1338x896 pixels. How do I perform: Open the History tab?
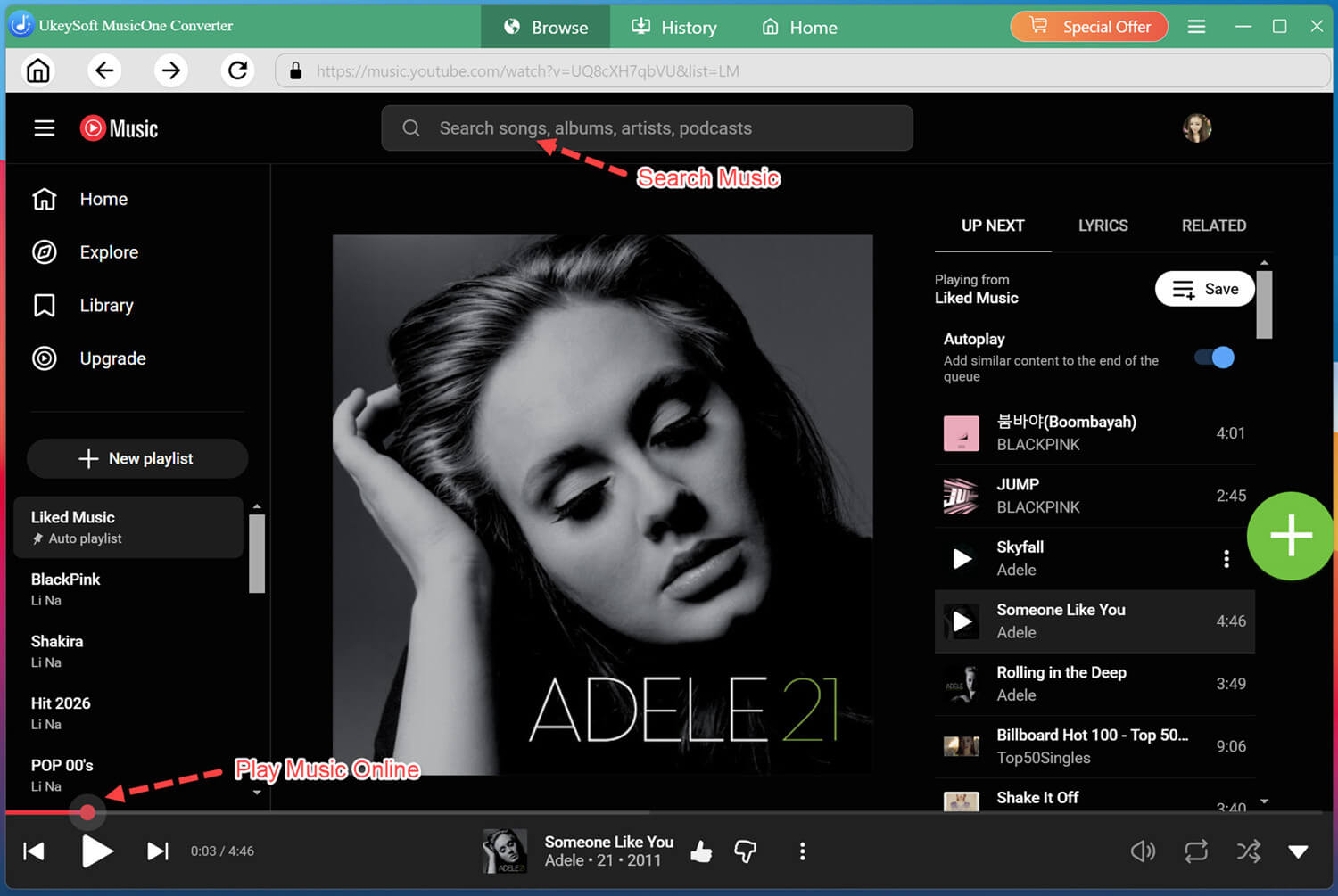pyautogui.click(x=674, y=27)
